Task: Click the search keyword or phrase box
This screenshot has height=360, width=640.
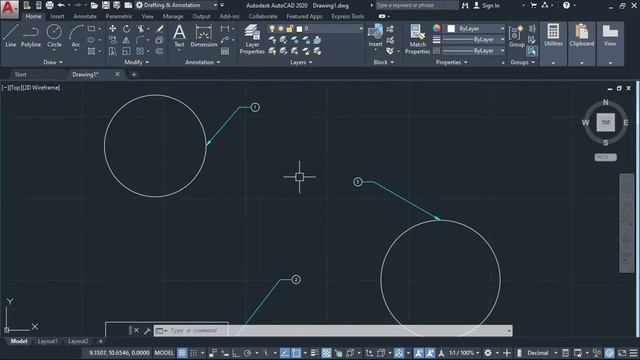Action: (416, 5)
